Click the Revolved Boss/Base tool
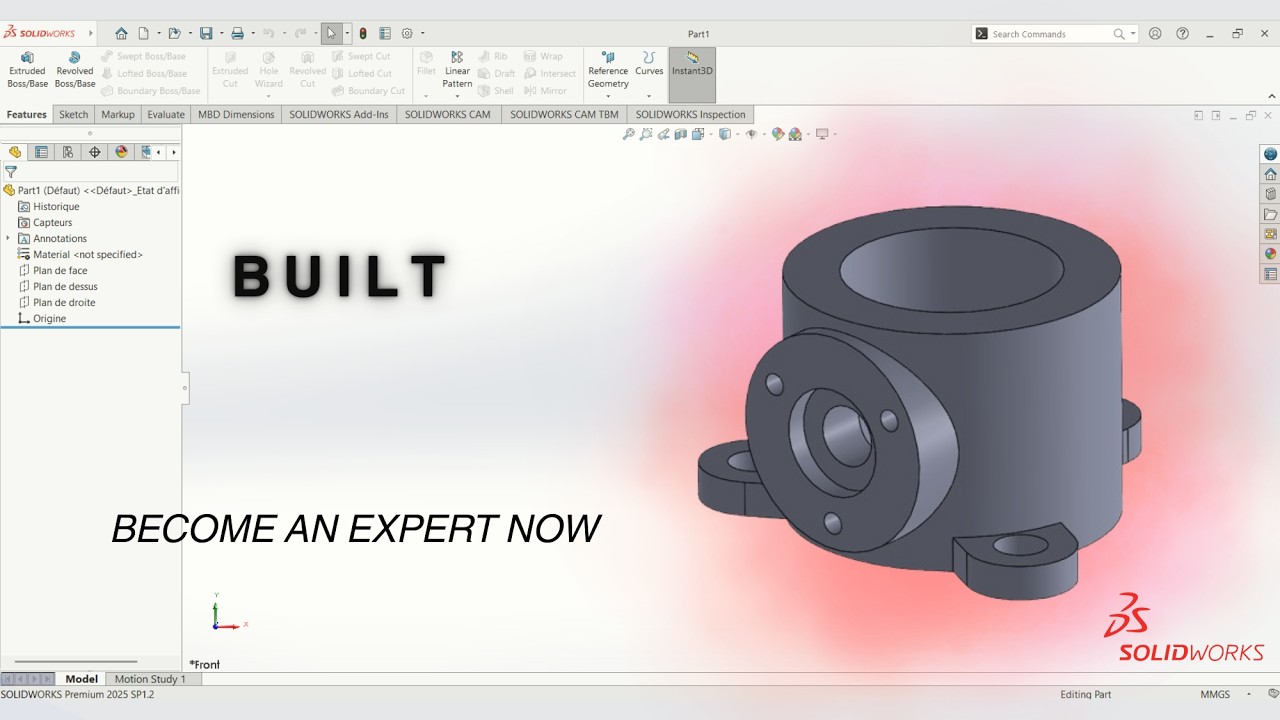 pos(75,70)
